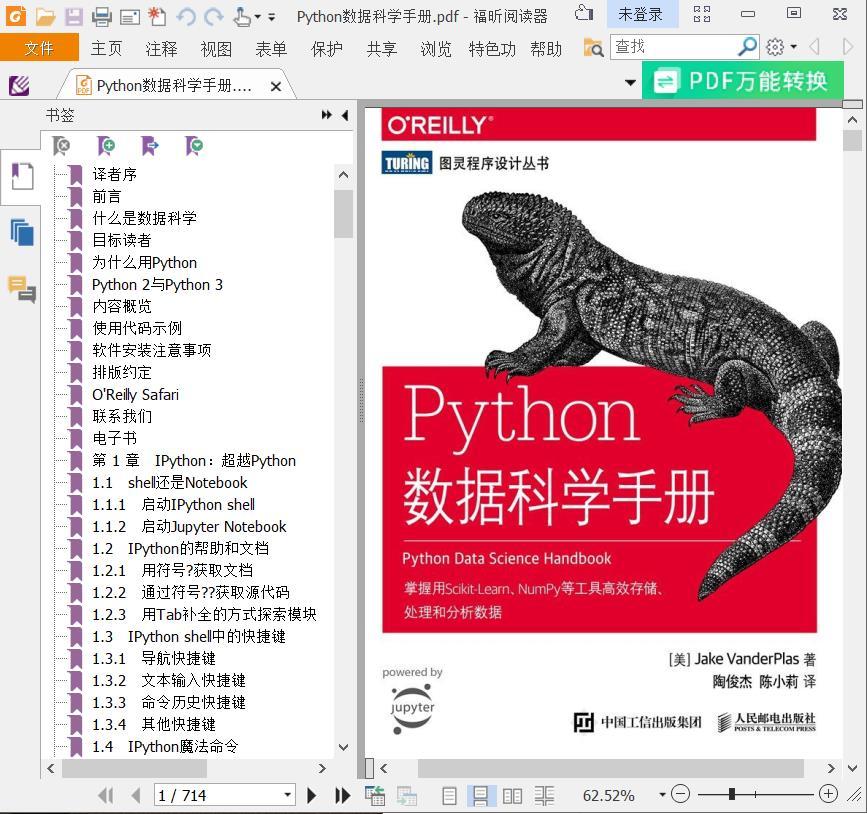This screenshot has width=867, height=814.
Task: Select the Python 2与Python 3 bookmark
Action: click(158, 285)
